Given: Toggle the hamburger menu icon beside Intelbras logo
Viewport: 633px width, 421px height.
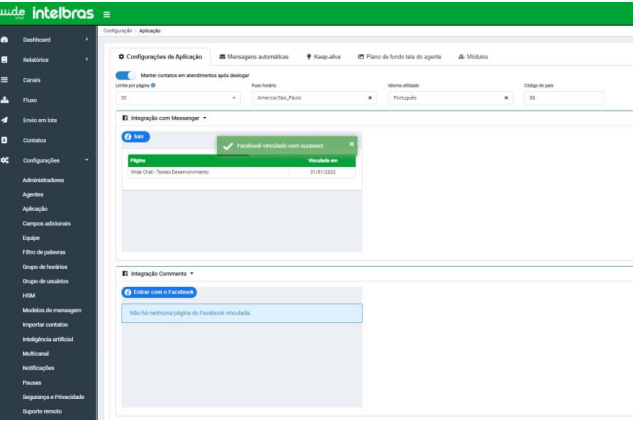Looking at the screenshot, I should pyautogui.click(x=107, y=15).
